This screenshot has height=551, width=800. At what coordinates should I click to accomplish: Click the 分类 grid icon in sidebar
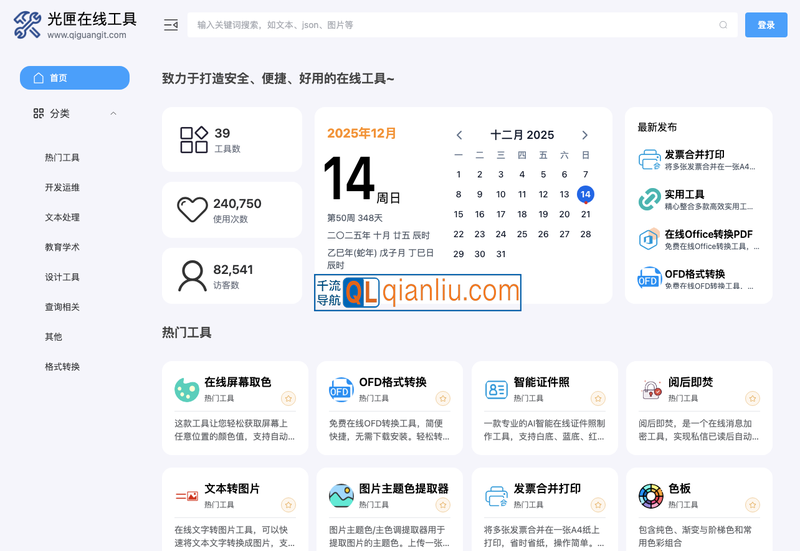coord(38,113)
